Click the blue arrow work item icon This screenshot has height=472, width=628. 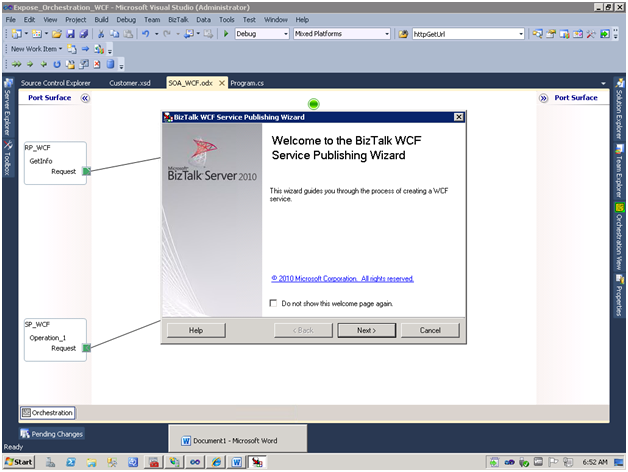(x=85, y=49)
